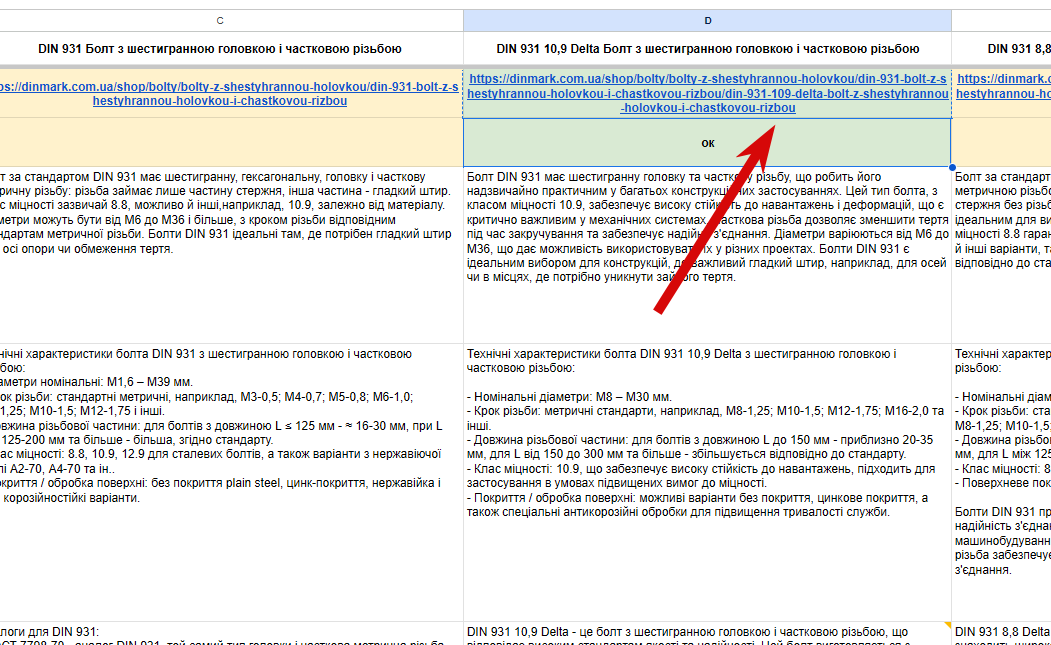
Task: Select the empty yellow cell below the column C link
Action: [x=231, y=143]
